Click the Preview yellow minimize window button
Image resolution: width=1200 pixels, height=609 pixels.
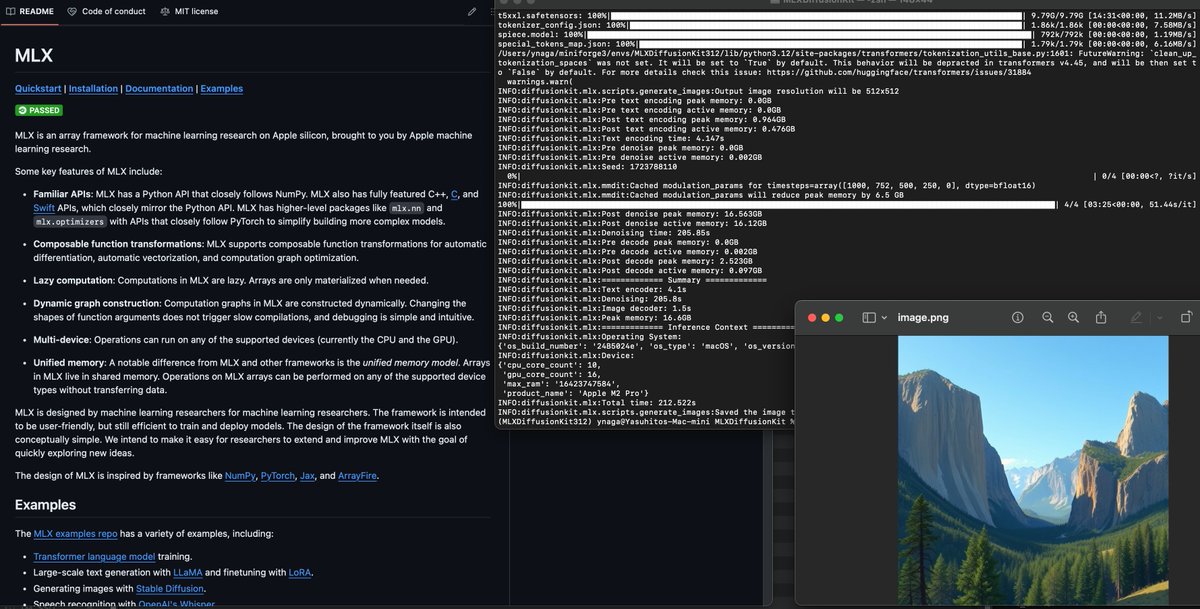pyautogui.click(x=825, y=317)
